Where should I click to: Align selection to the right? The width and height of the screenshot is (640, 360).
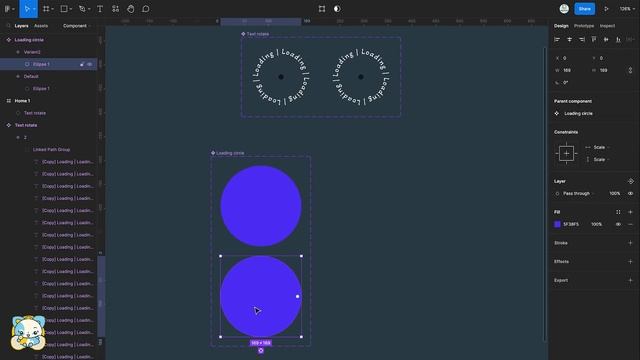pos(582,40)
